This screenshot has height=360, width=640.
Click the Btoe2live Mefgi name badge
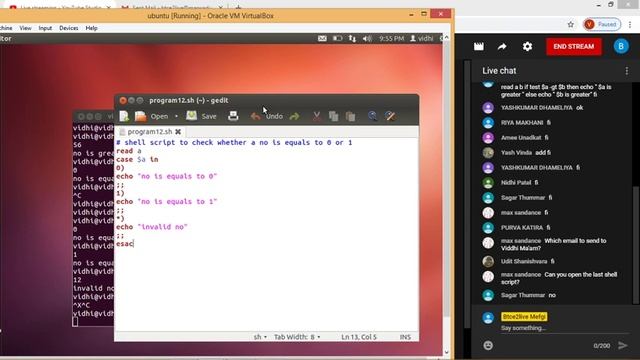point(524,317)
